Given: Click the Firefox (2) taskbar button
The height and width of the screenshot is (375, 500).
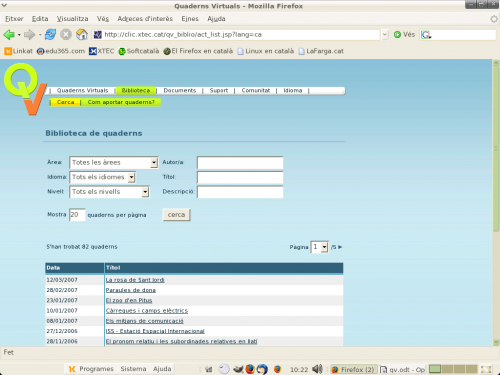Looking at the screenshot, I should [354, 369].
